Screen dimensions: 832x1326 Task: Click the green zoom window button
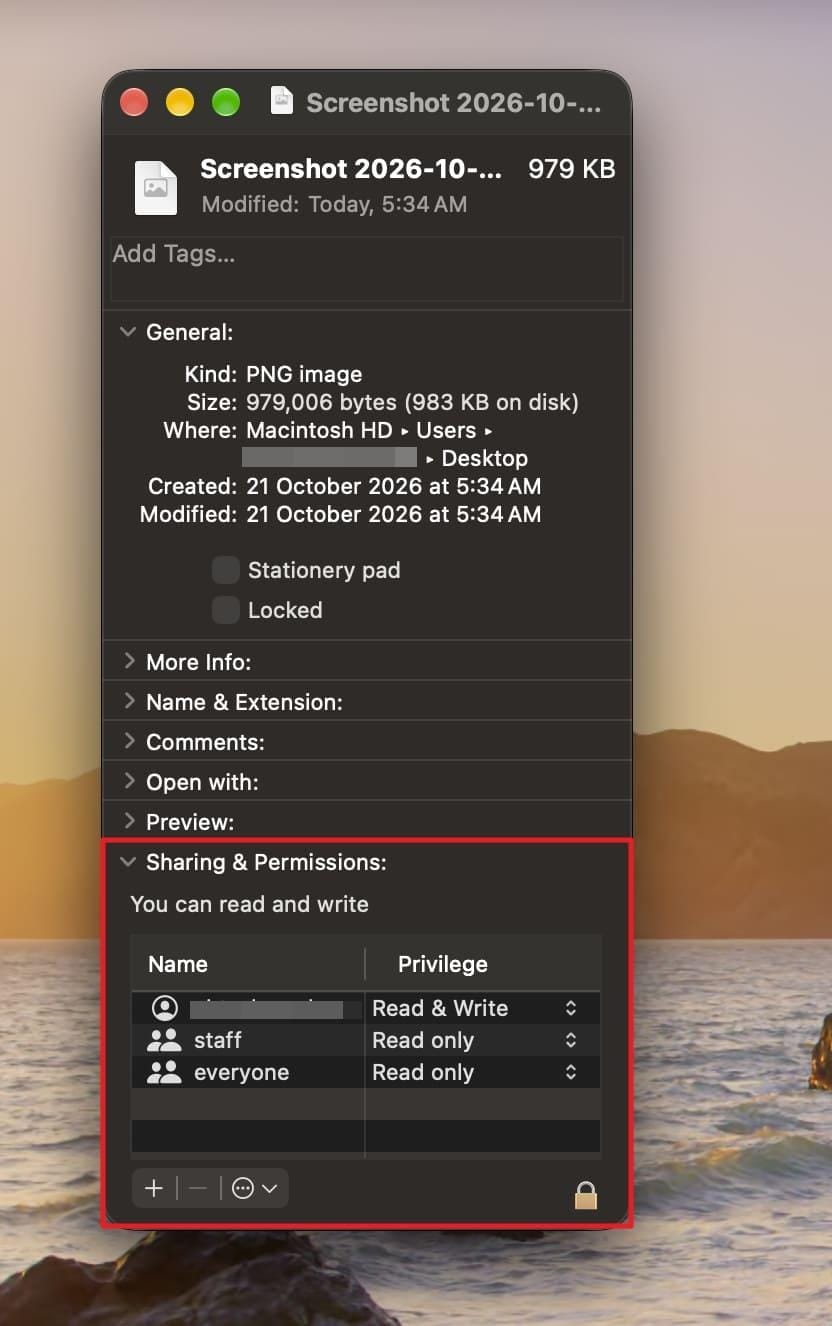point(226,102)
